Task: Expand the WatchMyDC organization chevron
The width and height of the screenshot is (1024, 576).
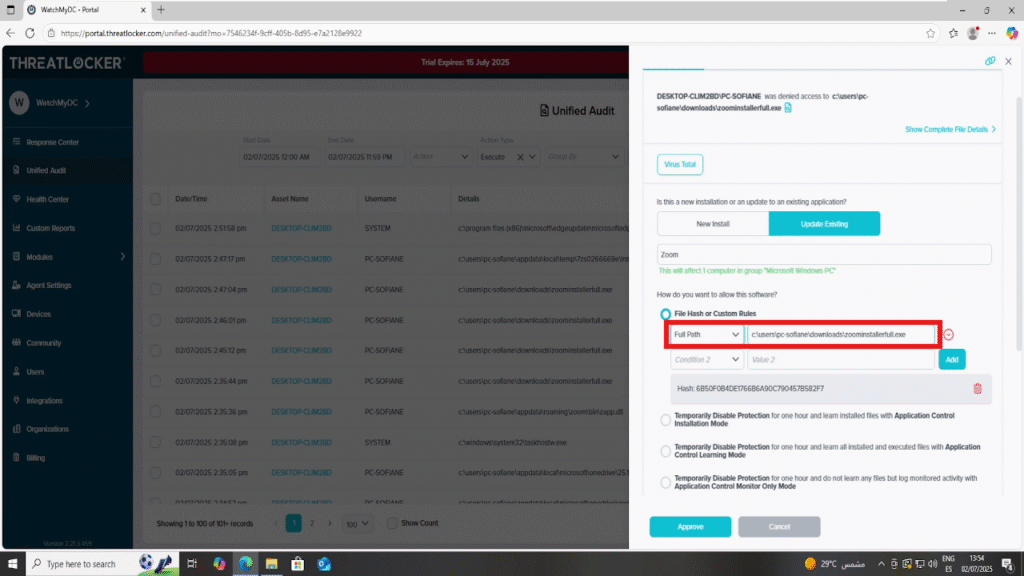Action: 88,103
